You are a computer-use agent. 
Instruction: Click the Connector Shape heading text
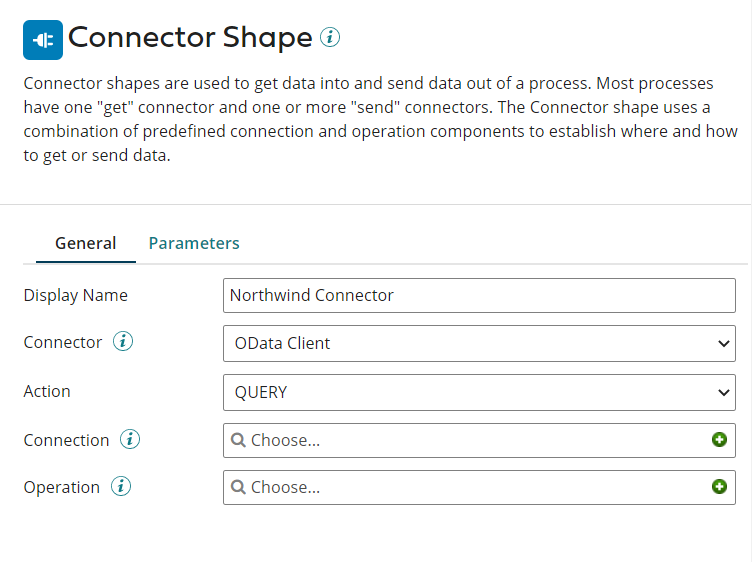coord(190,38)
